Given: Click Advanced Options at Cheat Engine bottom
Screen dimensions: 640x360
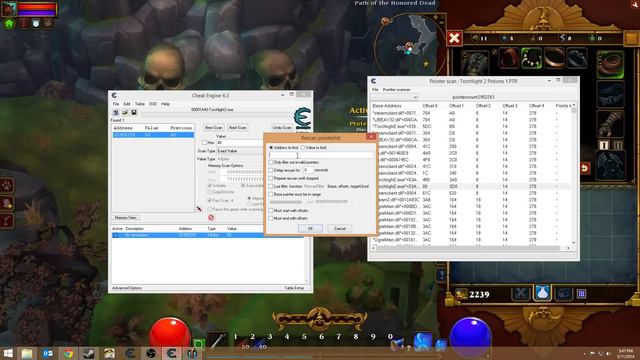Looking at the screenshot, I should (127, 288).
